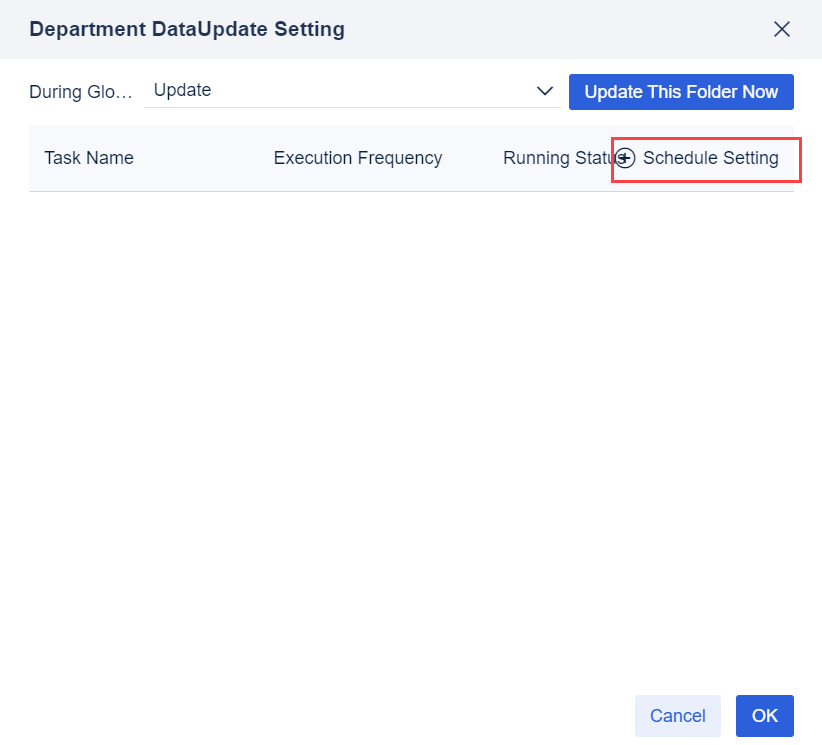Click the dialog title 'Department DataUpdate Setting'
This screenshot has height=745, width=822.
pos(187,29)
